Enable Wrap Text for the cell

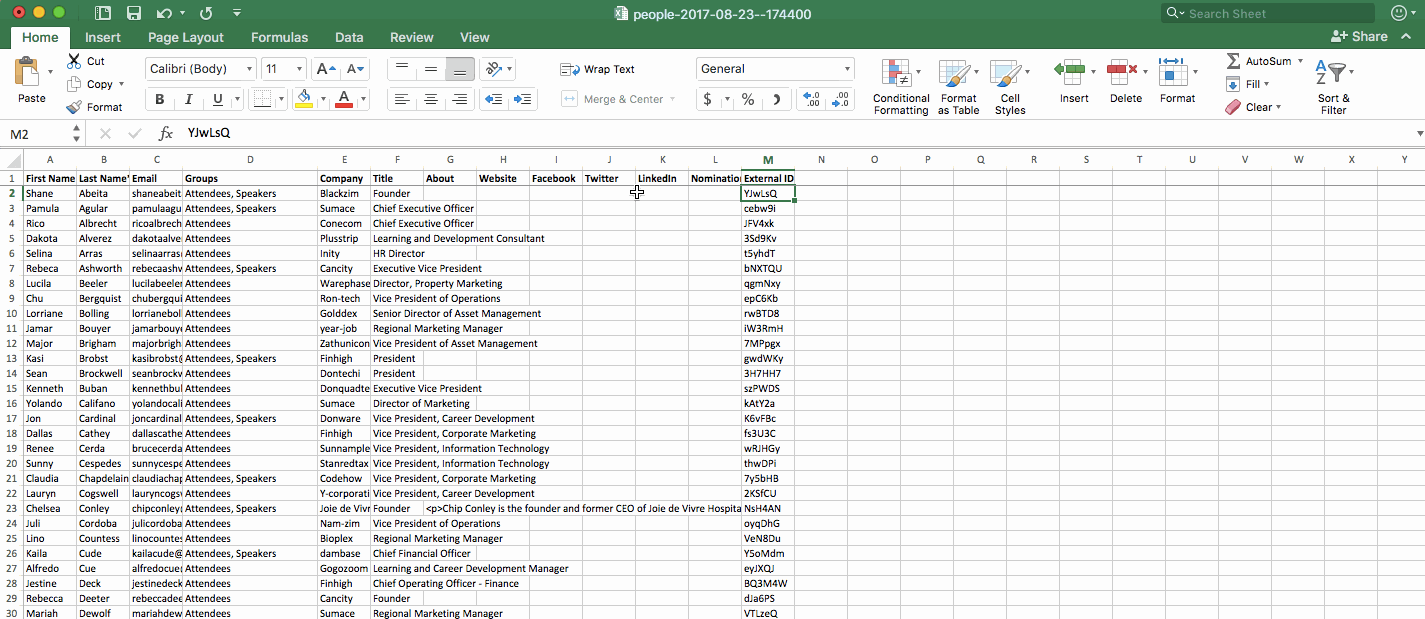[x=598, y=69]
